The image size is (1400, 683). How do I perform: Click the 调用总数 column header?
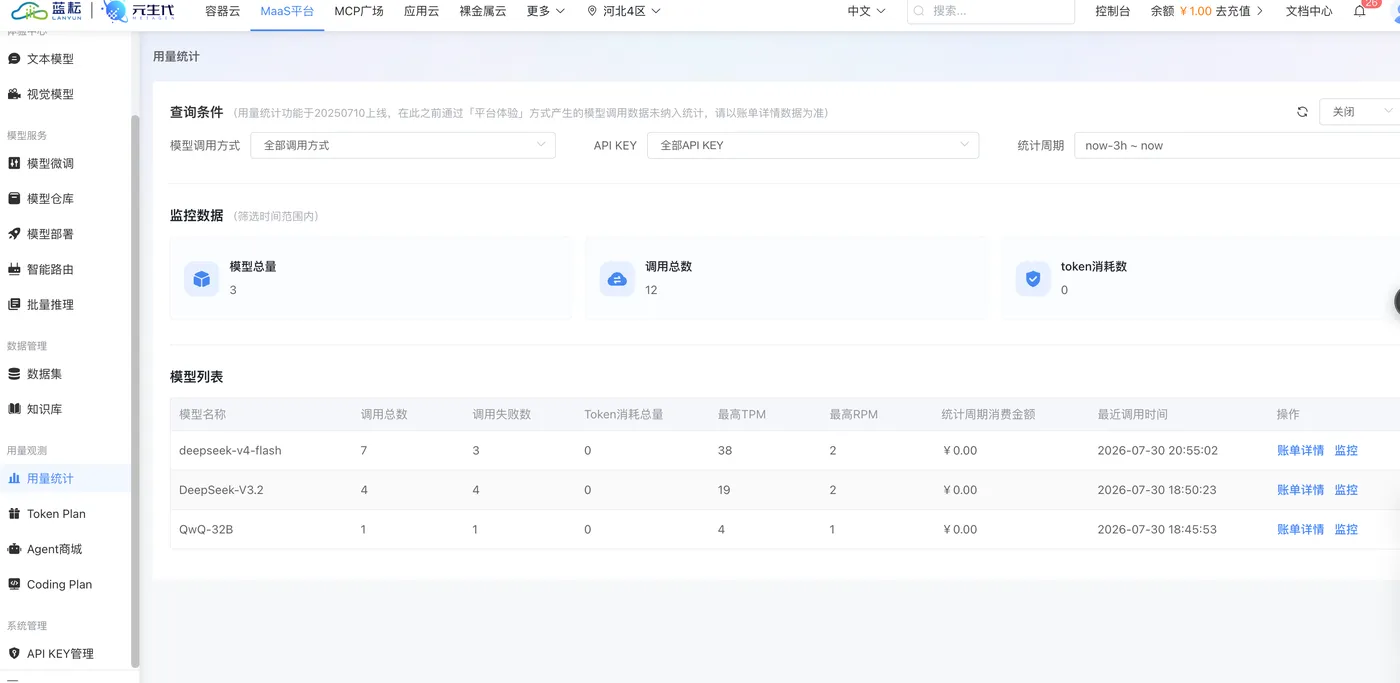pos(384,414)
